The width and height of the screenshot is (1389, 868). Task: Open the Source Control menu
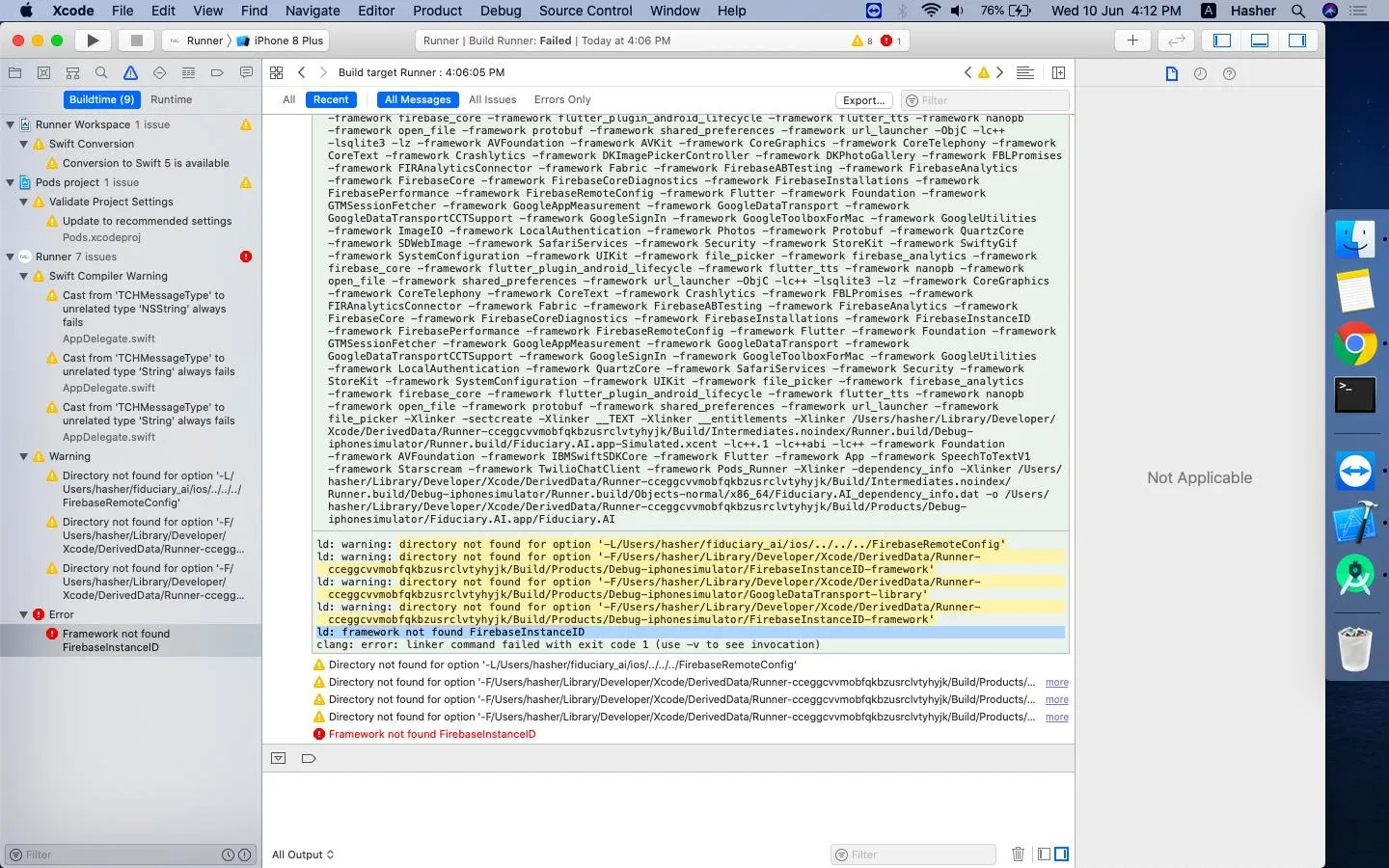pyautogui.click(x=586, y=11)
